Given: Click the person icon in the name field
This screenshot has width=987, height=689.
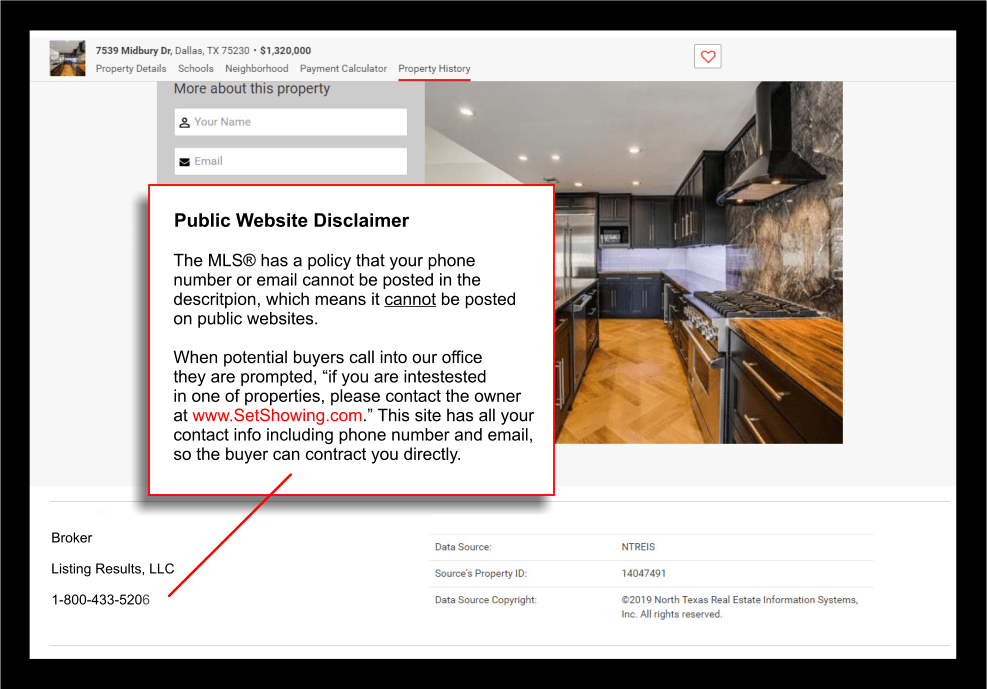Looking at the screenshot, I should (182, 121).
